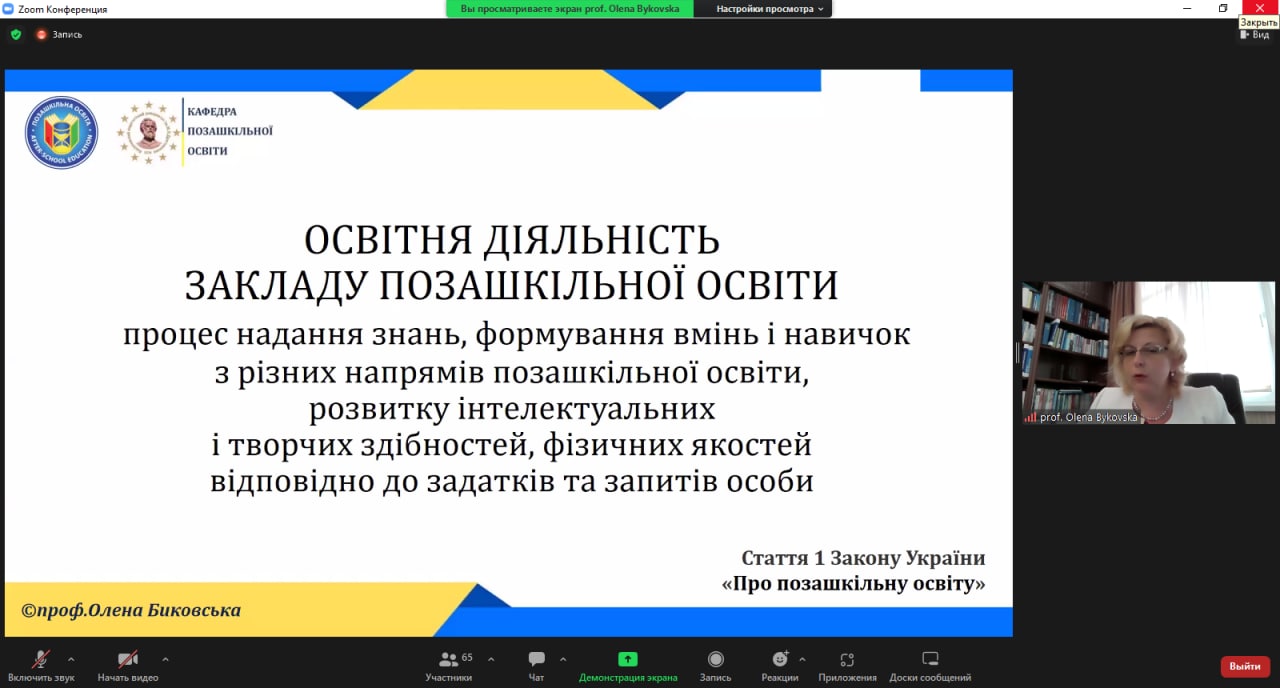Click the red Выйти leave button

(x=1245, y=666)
